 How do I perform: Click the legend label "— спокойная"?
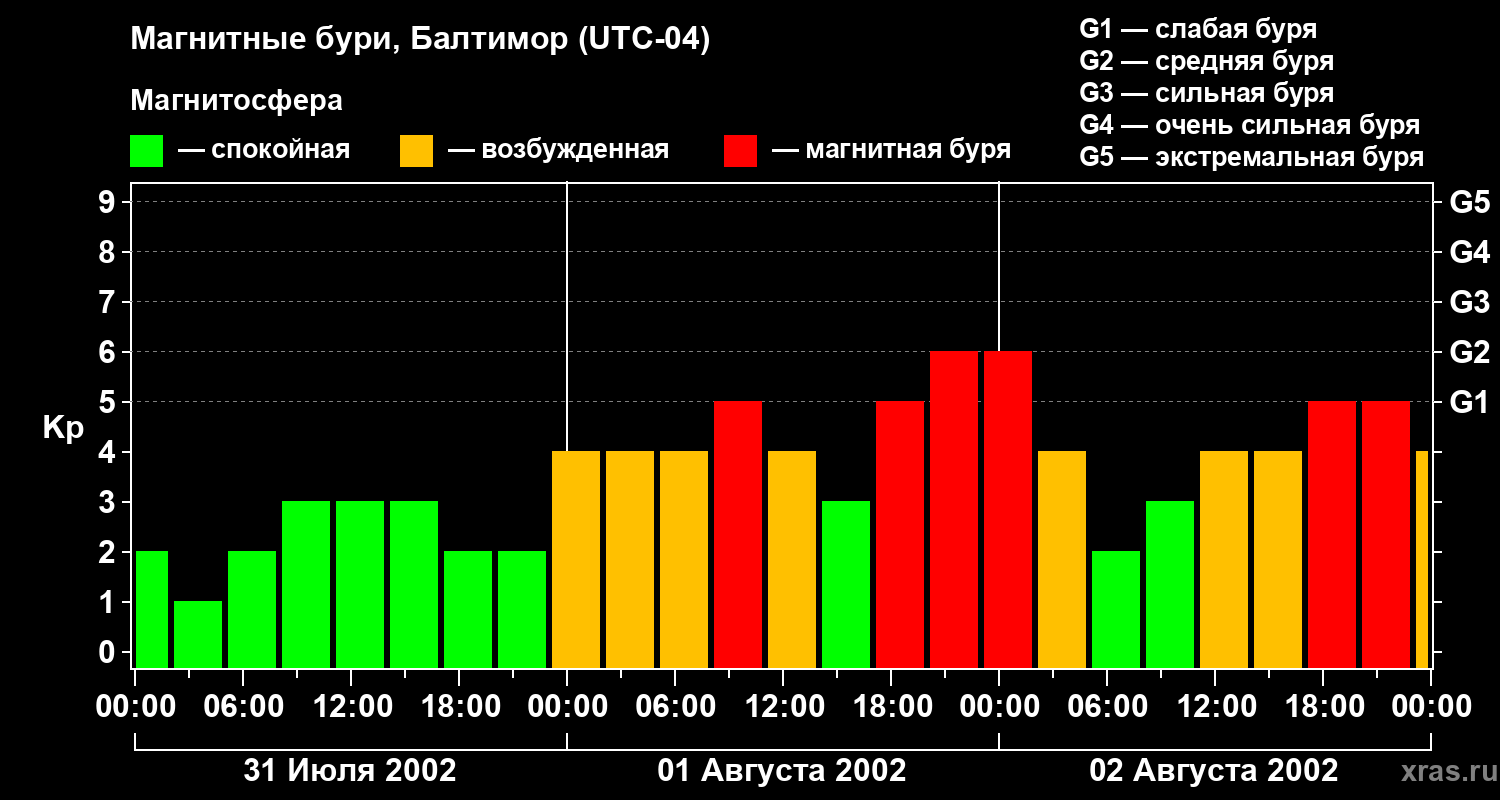pos(264,150)
